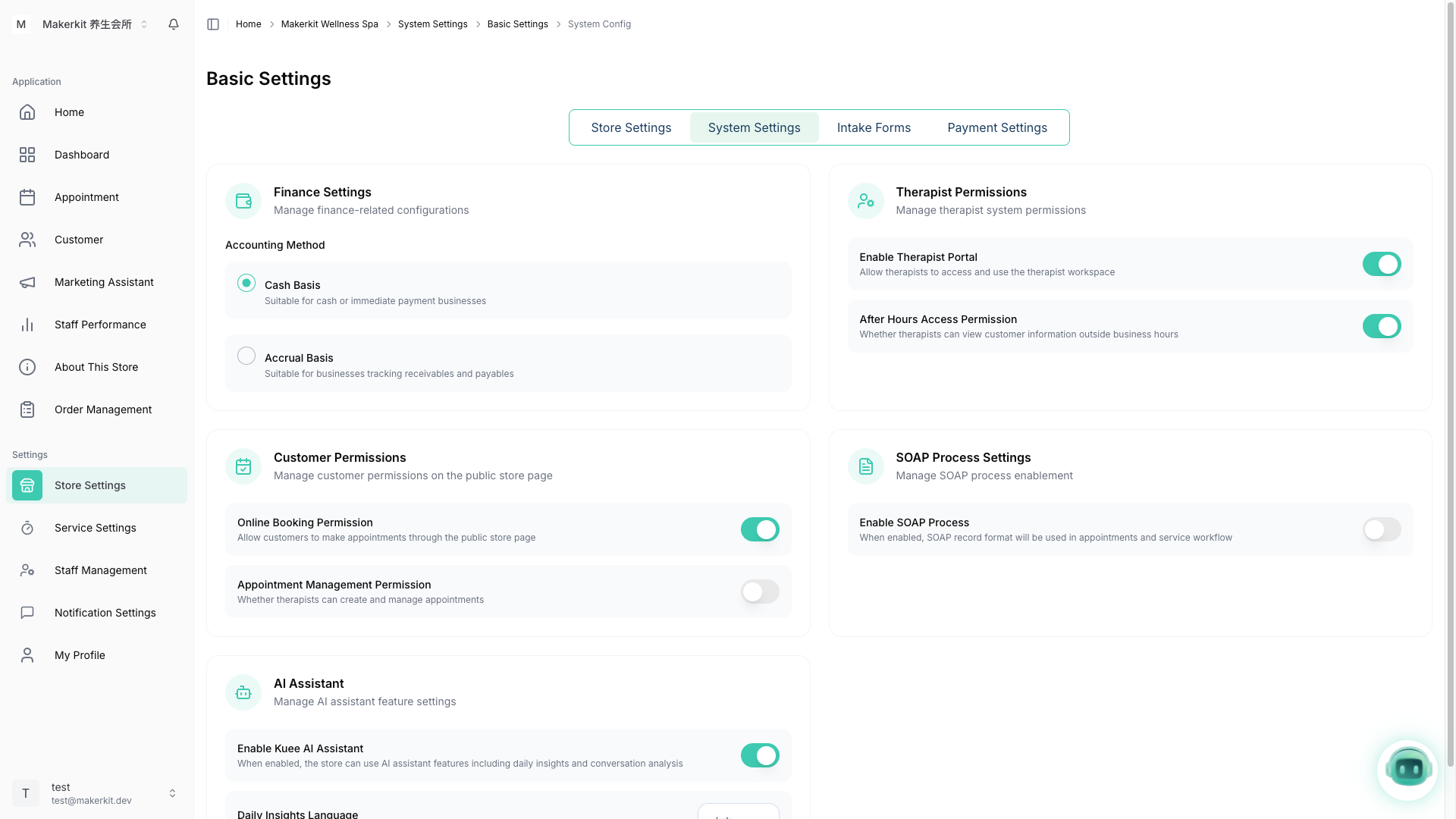
Task: Turn on Enable SOAP Process switch
Action: [x=1381, y=529]
